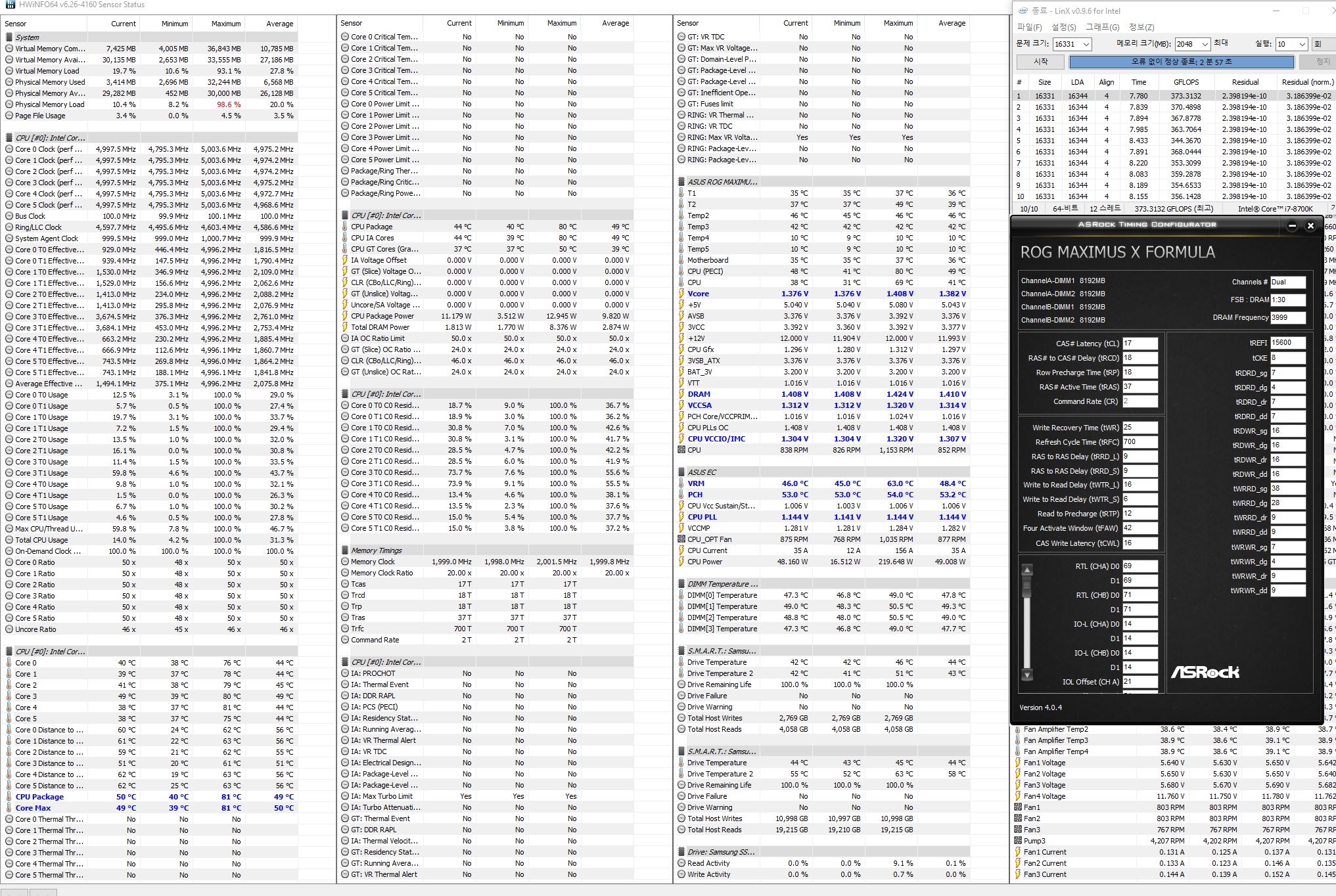Click the fan icon next to CPU_OPT Fan
Viewport: 1336px width, 896px height.
click(681, 539)
